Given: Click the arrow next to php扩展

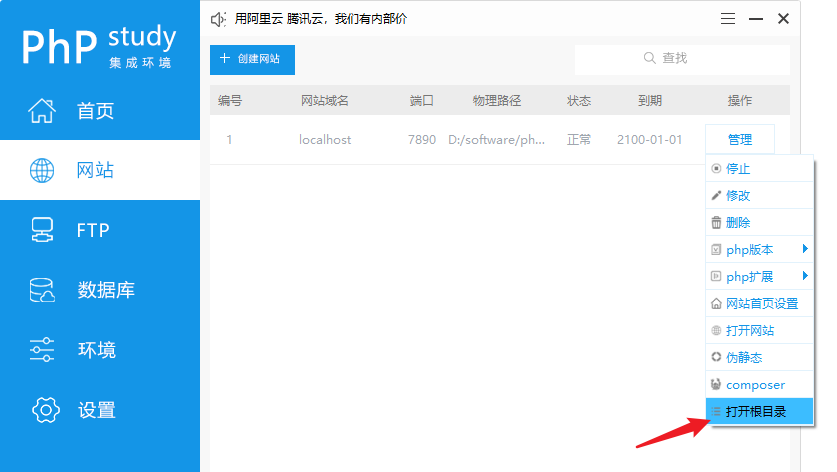Looking at the screenshot, I should [805, 276].
